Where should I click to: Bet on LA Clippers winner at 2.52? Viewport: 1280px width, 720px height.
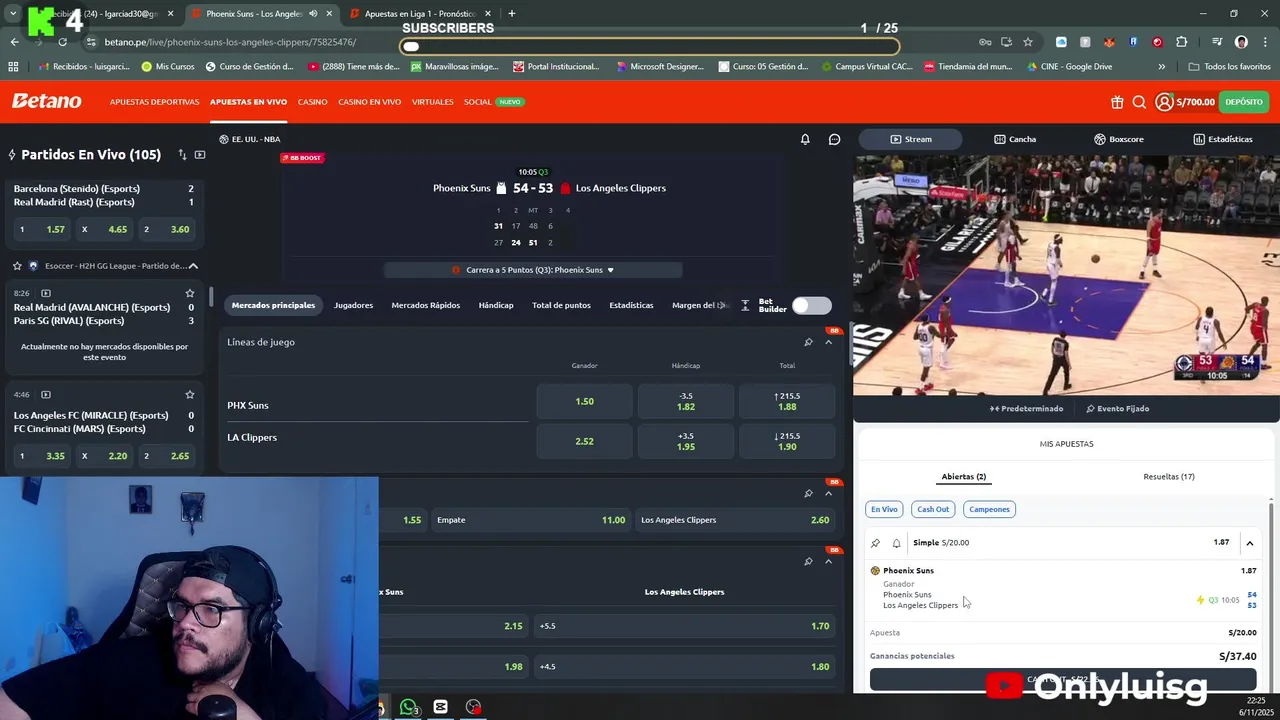pyautogui.click(x=585, y=441)
